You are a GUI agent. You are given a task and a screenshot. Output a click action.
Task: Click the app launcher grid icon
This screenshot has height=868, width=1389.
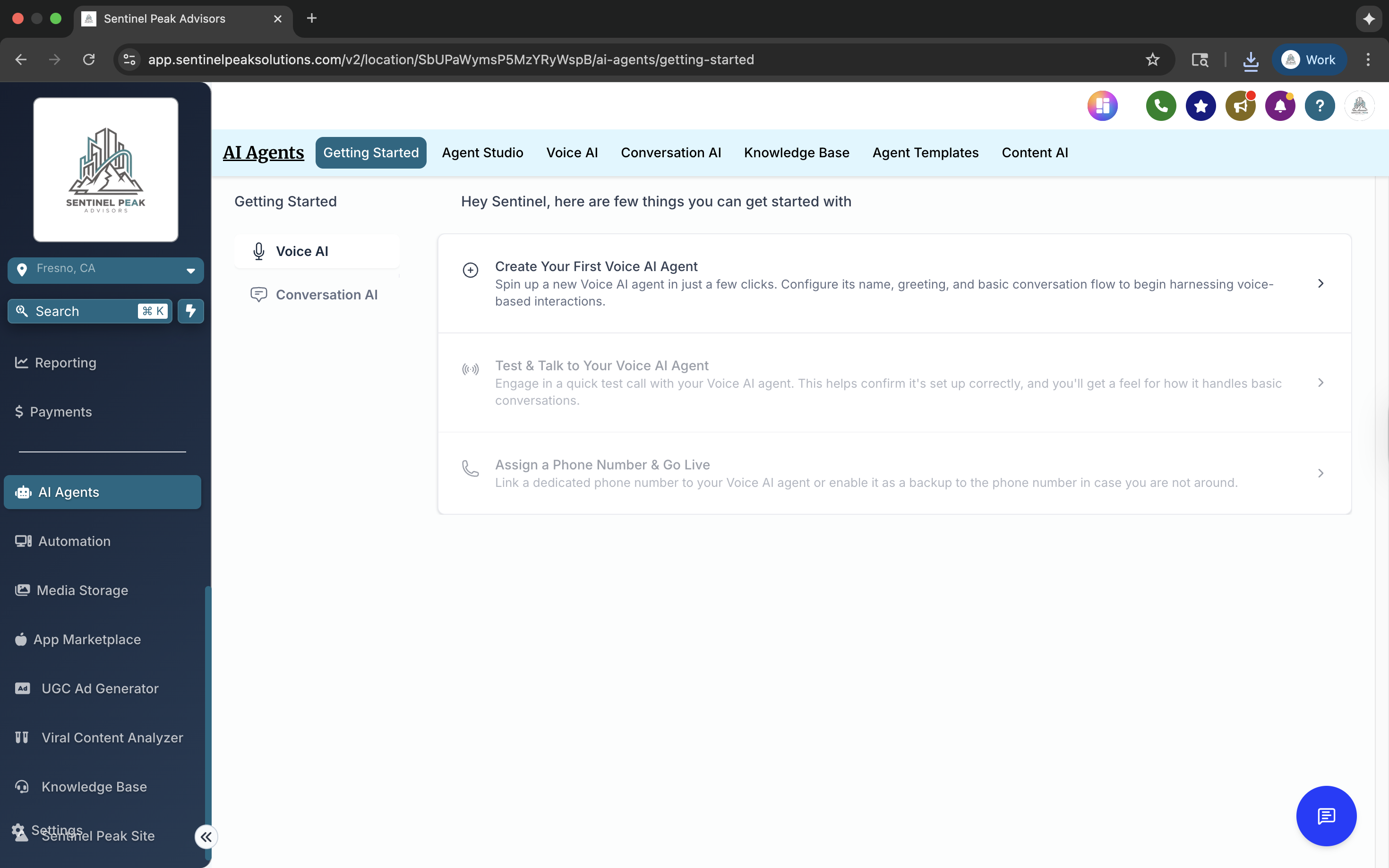coord(1102,106)
